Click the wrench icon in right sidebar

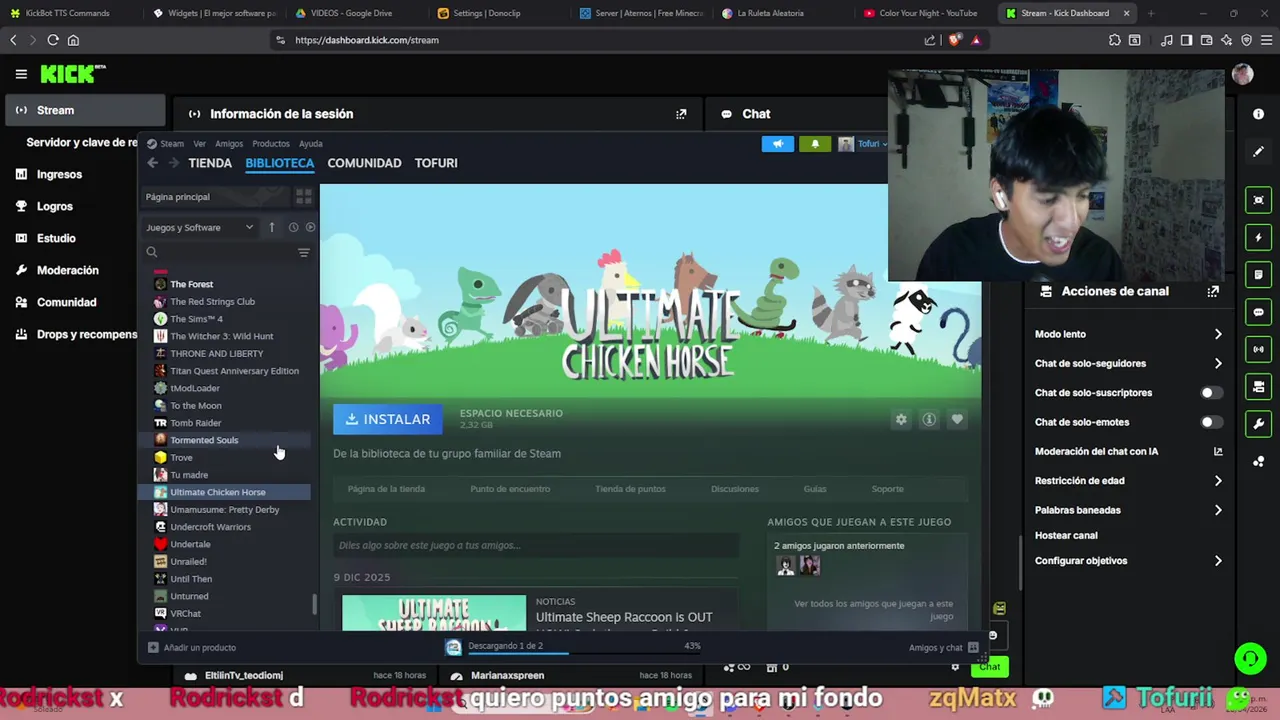click(1259, 424)
